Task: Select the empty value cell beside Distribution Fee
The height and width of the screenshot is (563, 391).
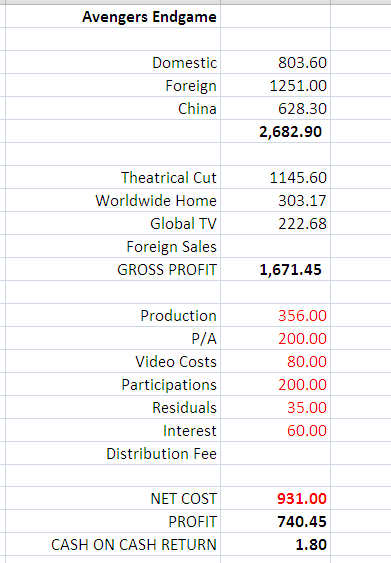Action: pyautogui.click(x=275, y=453)
